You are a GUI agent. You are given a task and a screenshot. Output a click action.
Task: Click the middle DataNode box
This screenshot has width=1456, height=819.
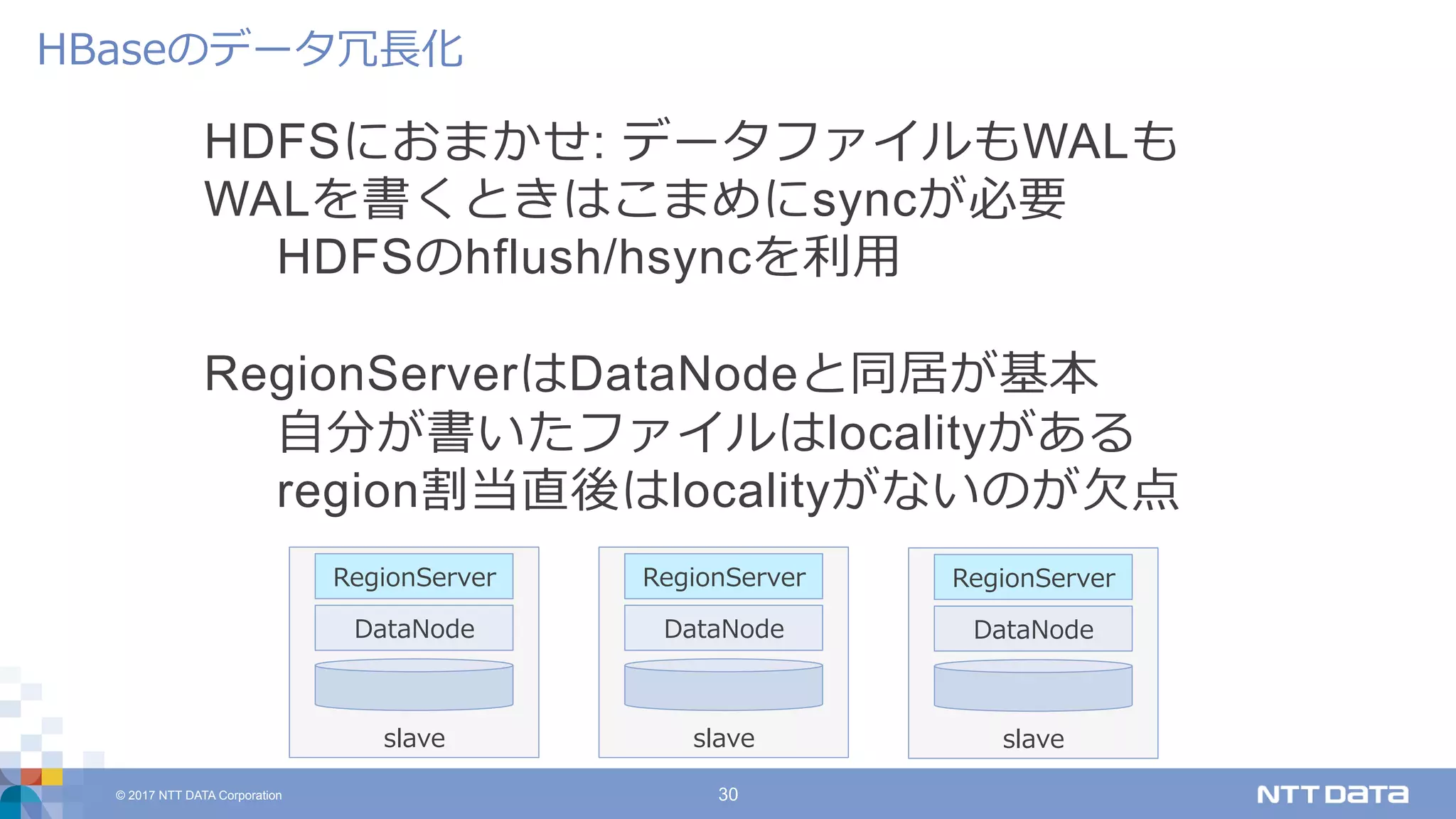723,628
